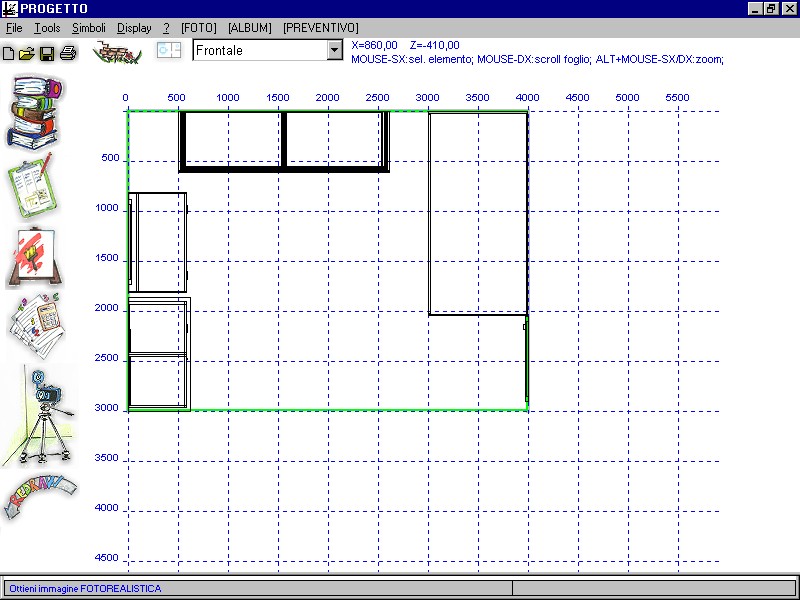Screen dimensions: 800x600
Task: Click the REDRAW banner icon
Action: (x=39, y=495)
